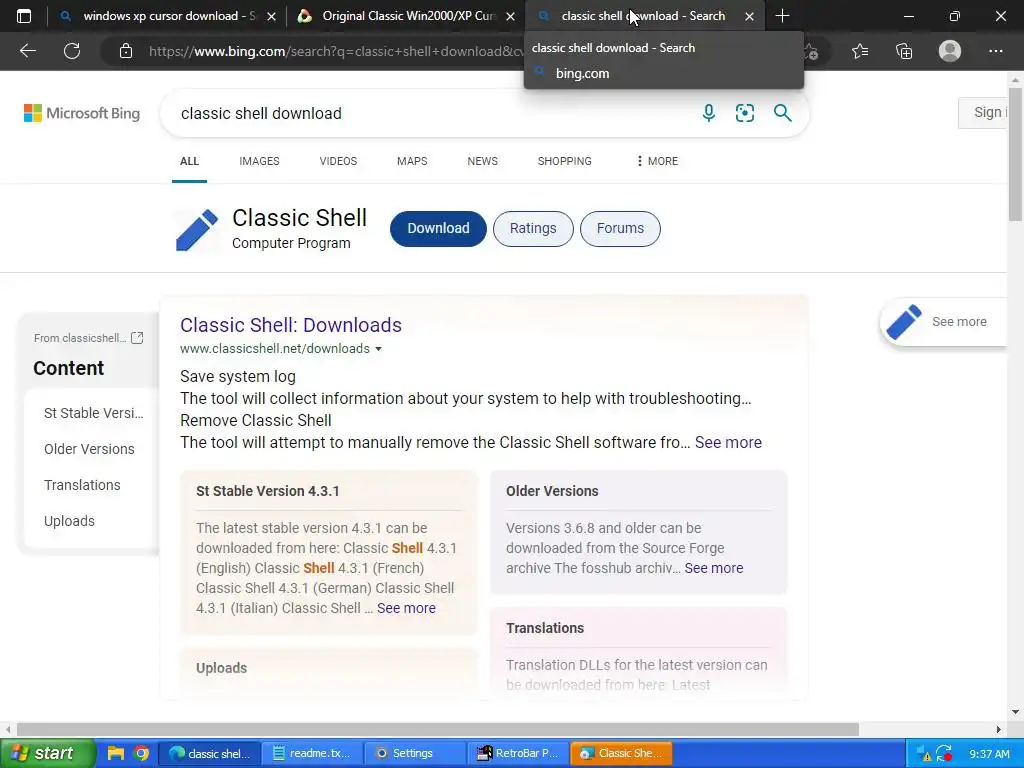Open 'Classic Shell: Downloads' result link
The width and height of the screenshot is (1024, 768).
point(291,325)
